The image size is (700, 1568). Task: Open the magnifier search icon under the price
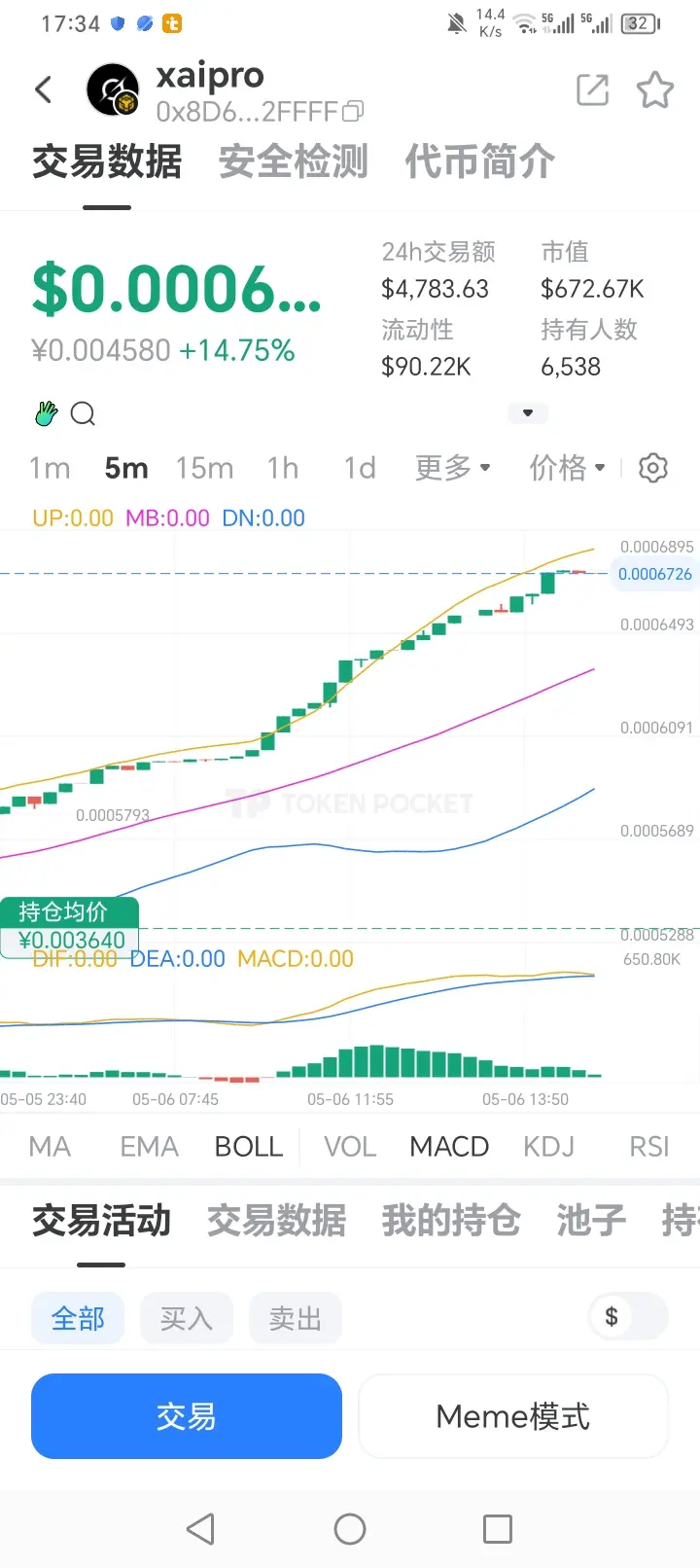(84, 414)
